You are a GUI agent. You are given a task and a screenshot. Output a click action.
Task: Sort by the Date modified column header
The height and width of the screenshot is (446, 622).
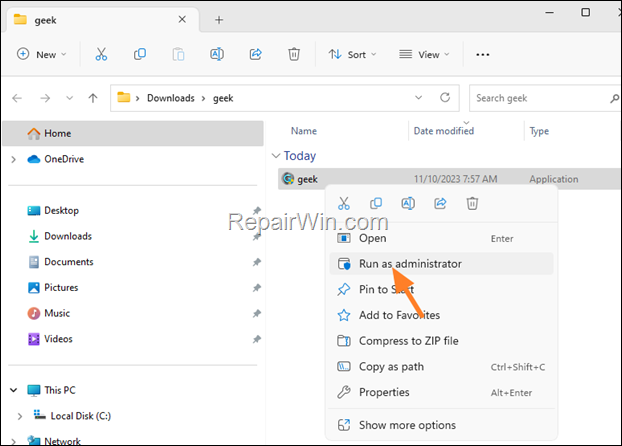[444, 131]
